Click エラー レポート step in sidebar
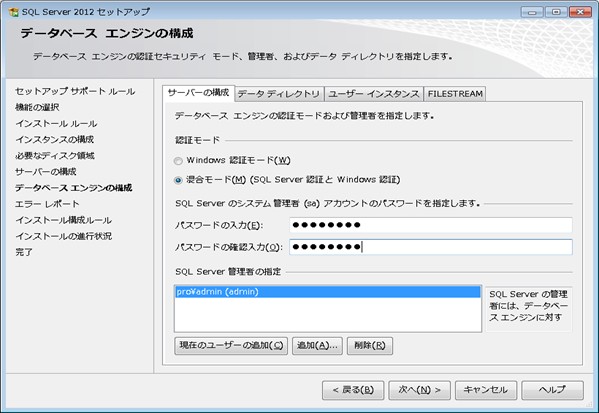599x413 pixels. point(47,204)
